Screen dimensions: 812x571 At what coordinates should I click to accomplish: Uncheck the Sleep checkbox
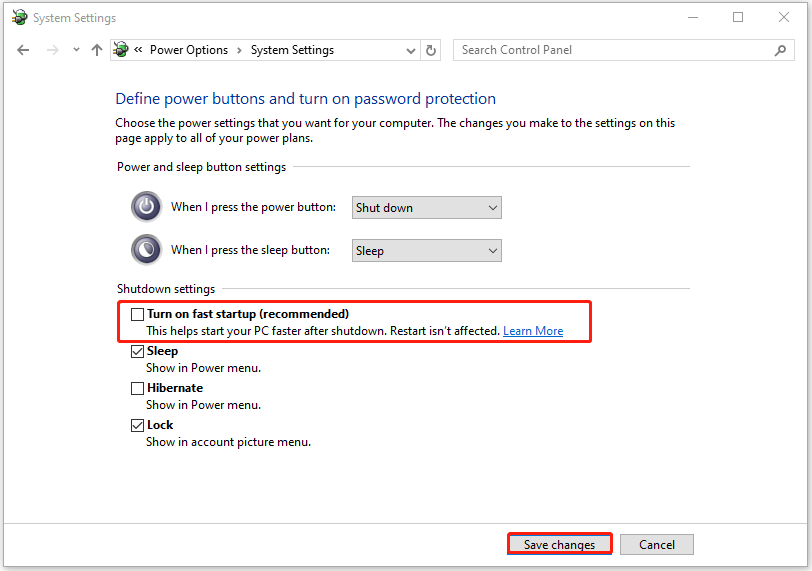(138, 352)
